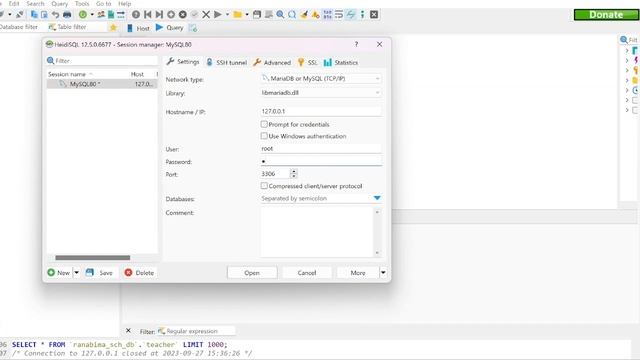Switch to the SSL tab
This screenshot has width=640, height=360.
(307, 62)
